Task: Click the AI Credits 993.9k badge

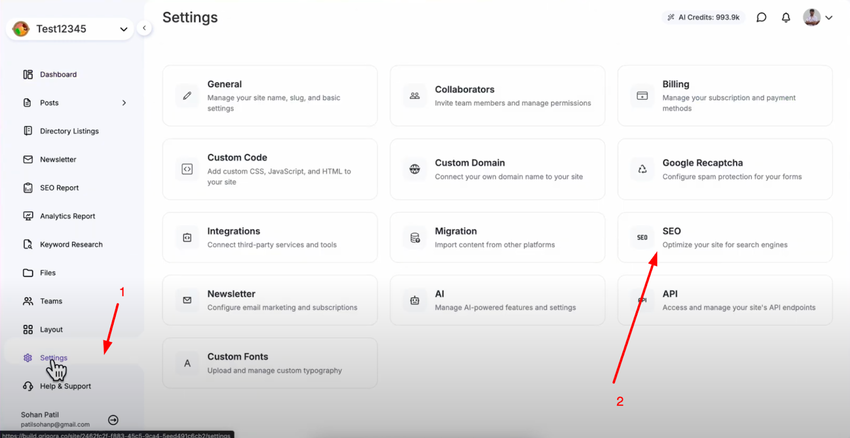Action: pos(704,18)
